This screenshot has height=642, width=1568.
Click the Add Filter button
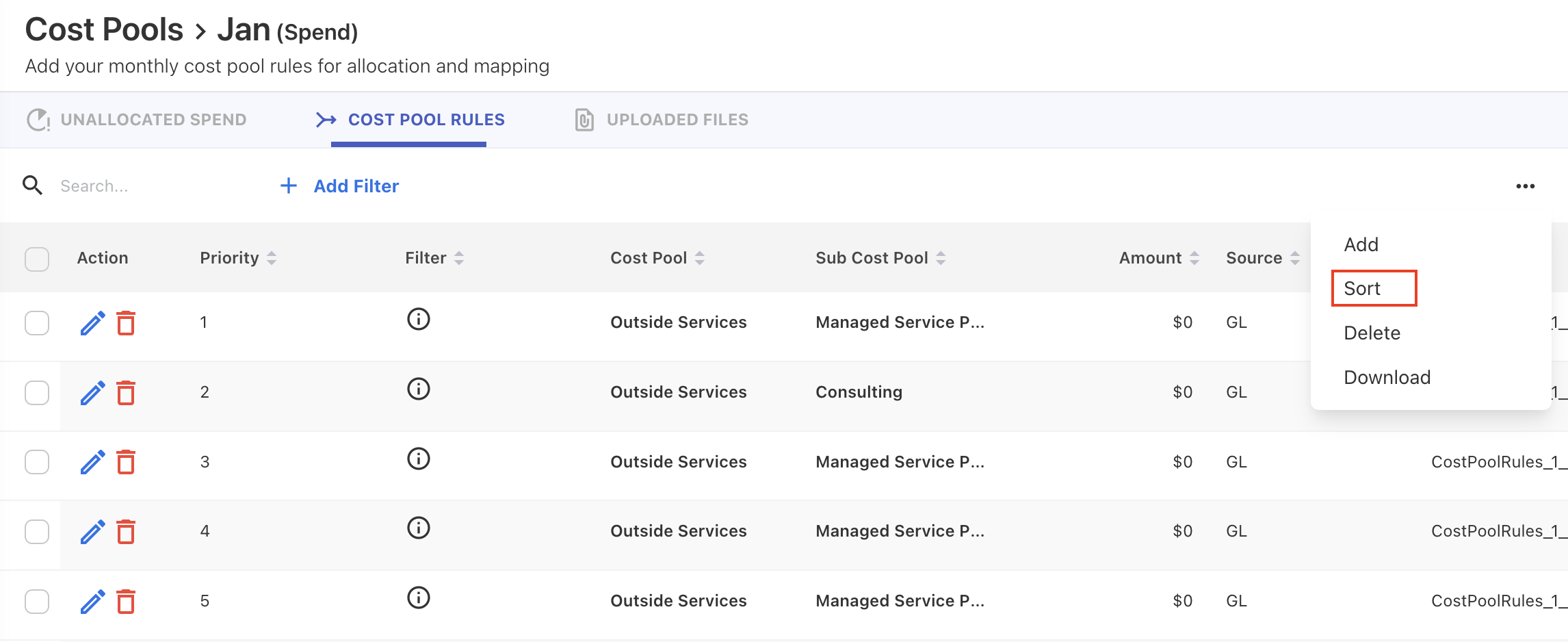point(340,186)
